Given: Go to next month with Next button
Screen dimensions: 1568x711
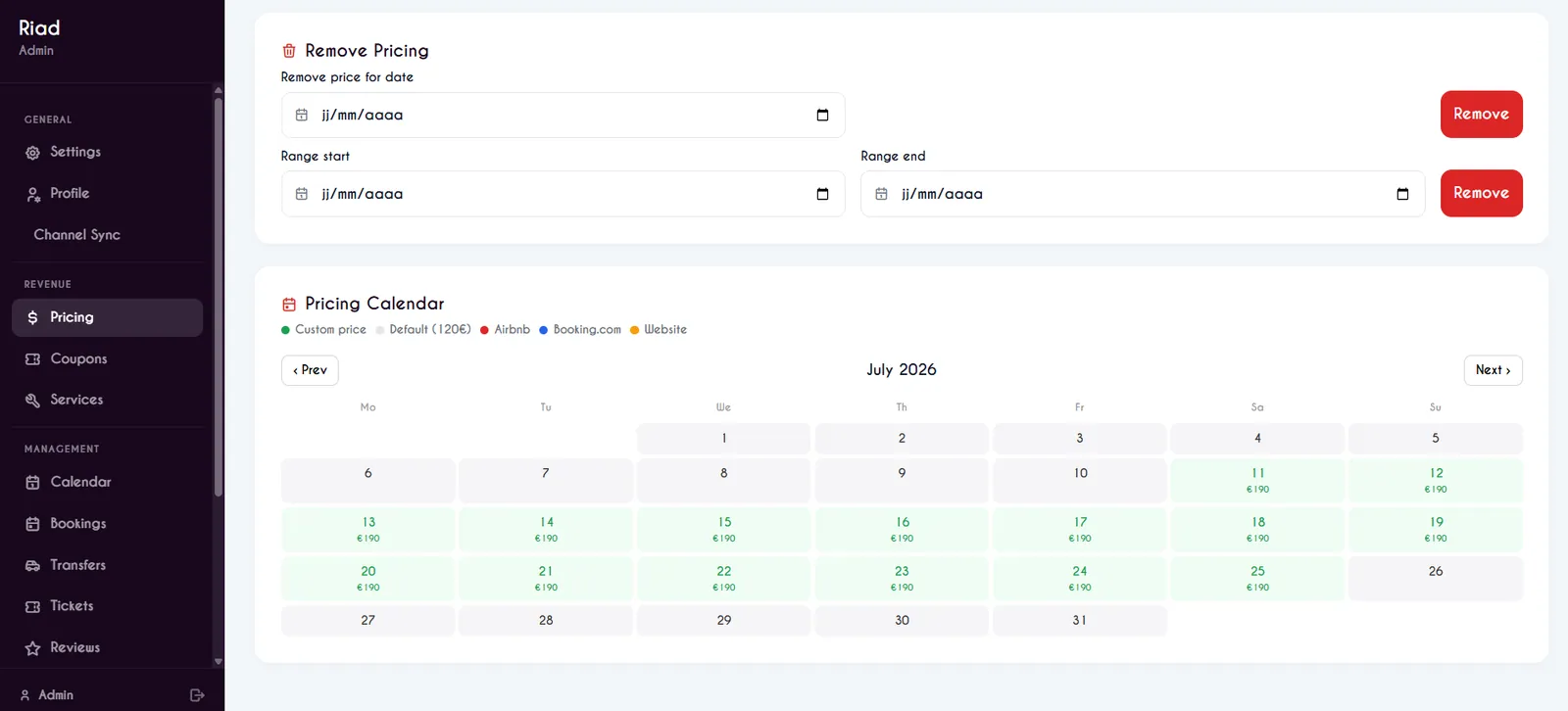Looking at the screenshot, I should (1493, 370).
